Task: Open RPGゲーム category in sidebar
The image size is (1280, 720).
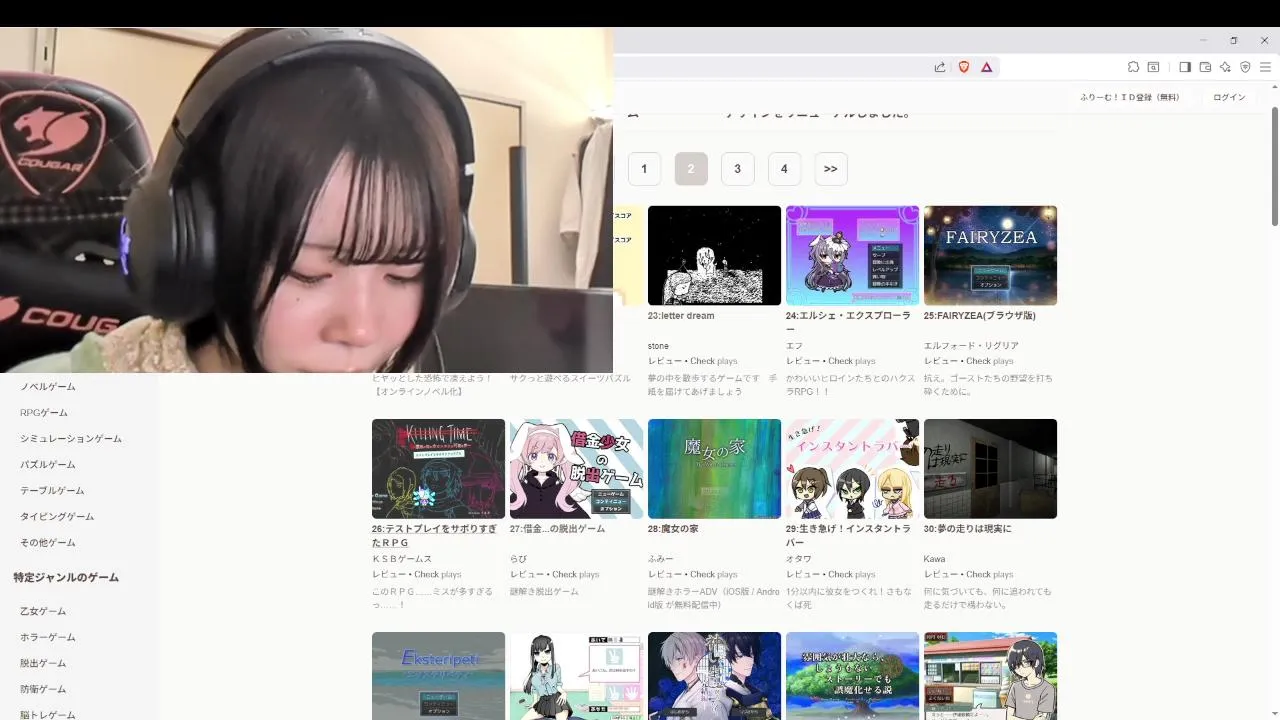Action: pos(44,413)
